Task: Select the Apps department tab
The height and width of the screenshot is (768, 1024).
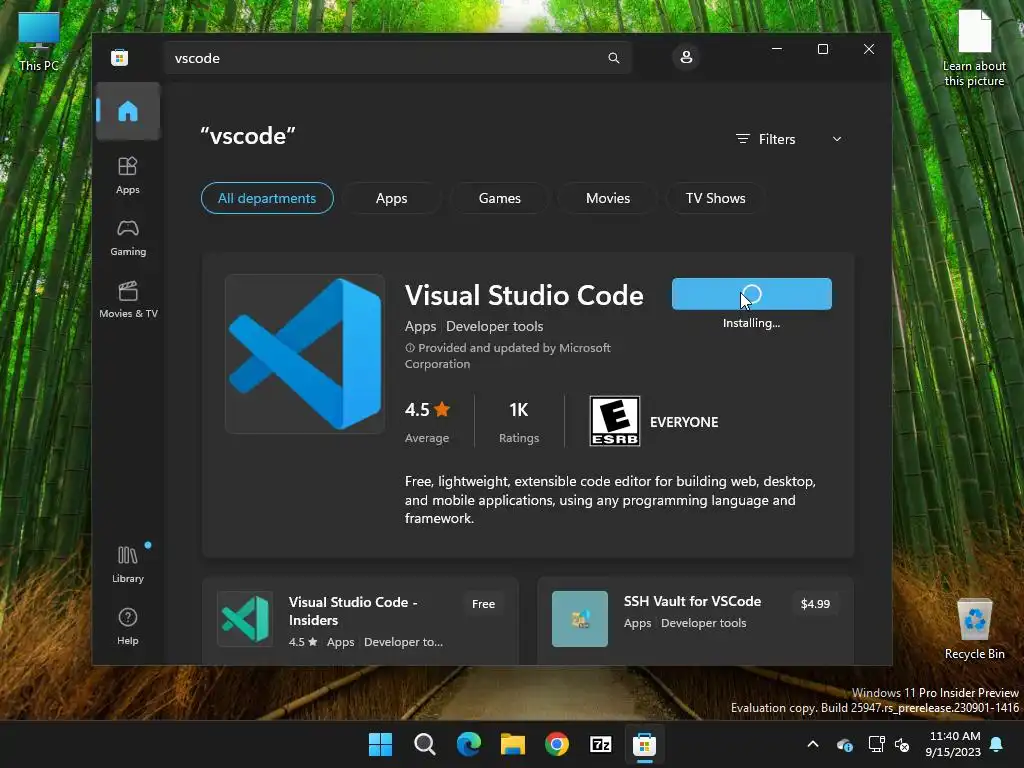Action: tap(391, 198)
